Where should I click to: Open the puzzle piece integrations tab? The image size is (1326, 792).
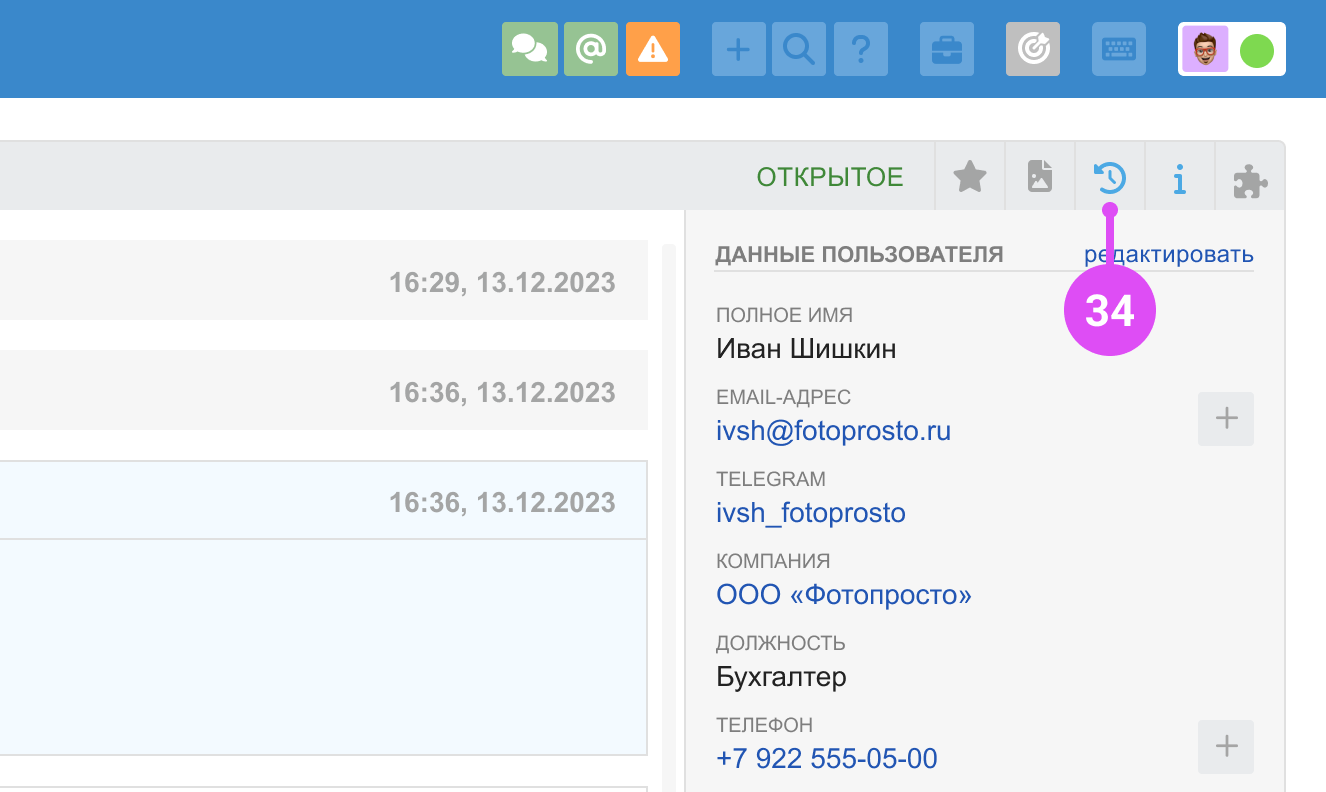[x=1250, y=180]
